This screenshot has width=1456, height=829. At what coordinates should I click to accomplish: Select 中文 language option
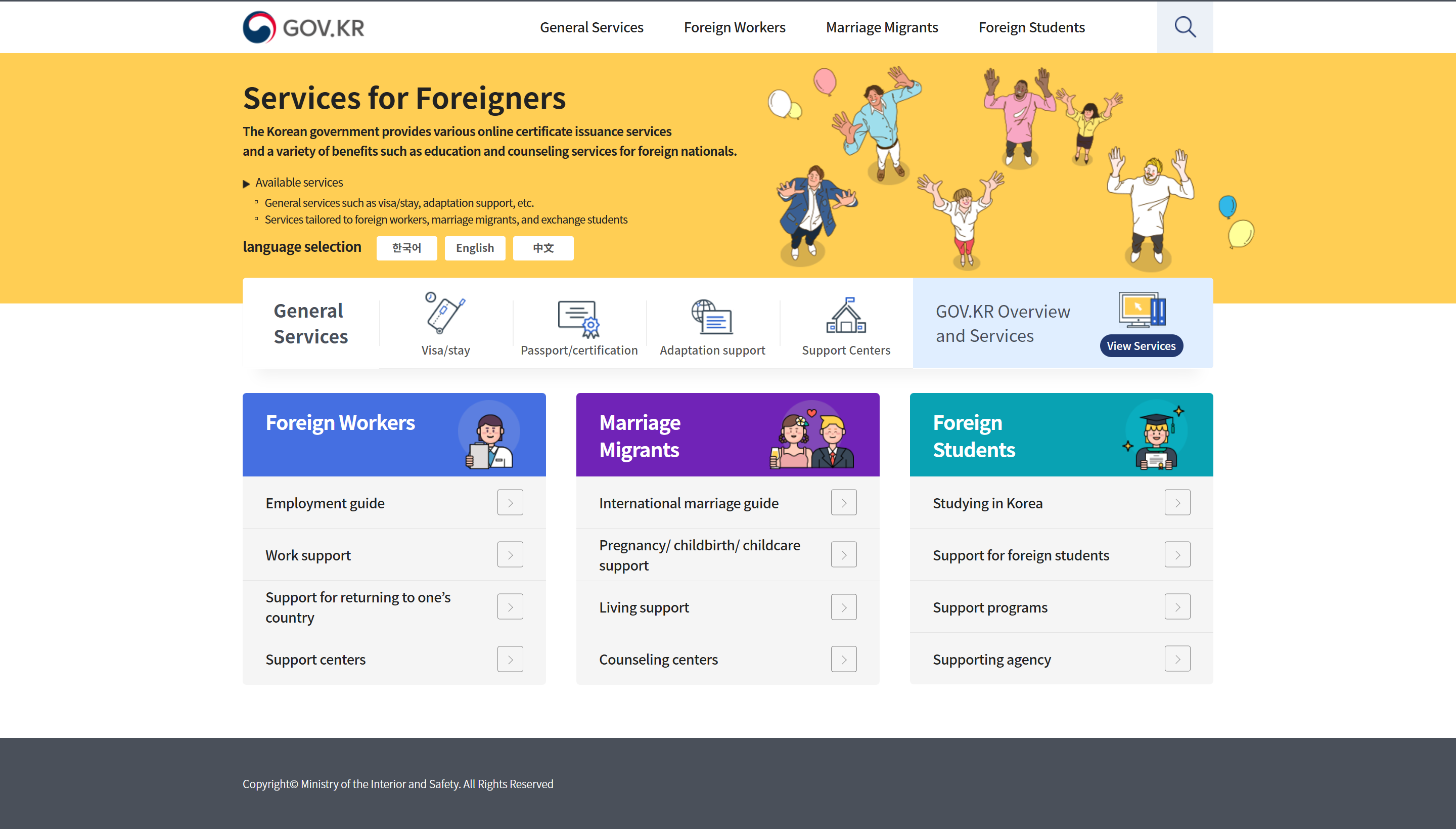(543, 248)
